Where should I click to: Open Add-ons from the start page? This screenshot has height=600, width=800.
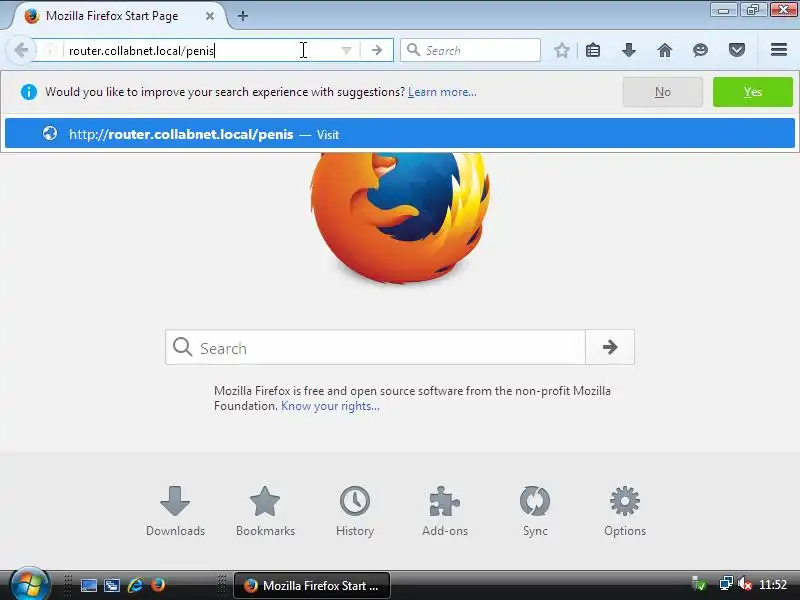click(x=445, y=511)
